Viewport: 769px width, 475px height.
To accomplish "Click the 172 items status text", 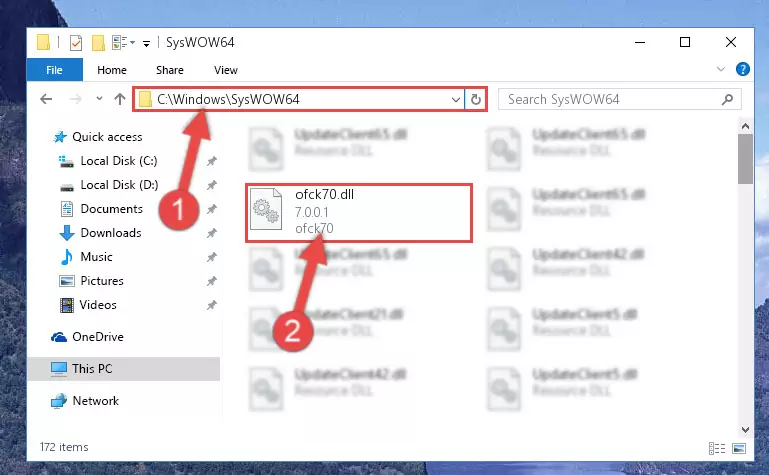I will 64,447.
